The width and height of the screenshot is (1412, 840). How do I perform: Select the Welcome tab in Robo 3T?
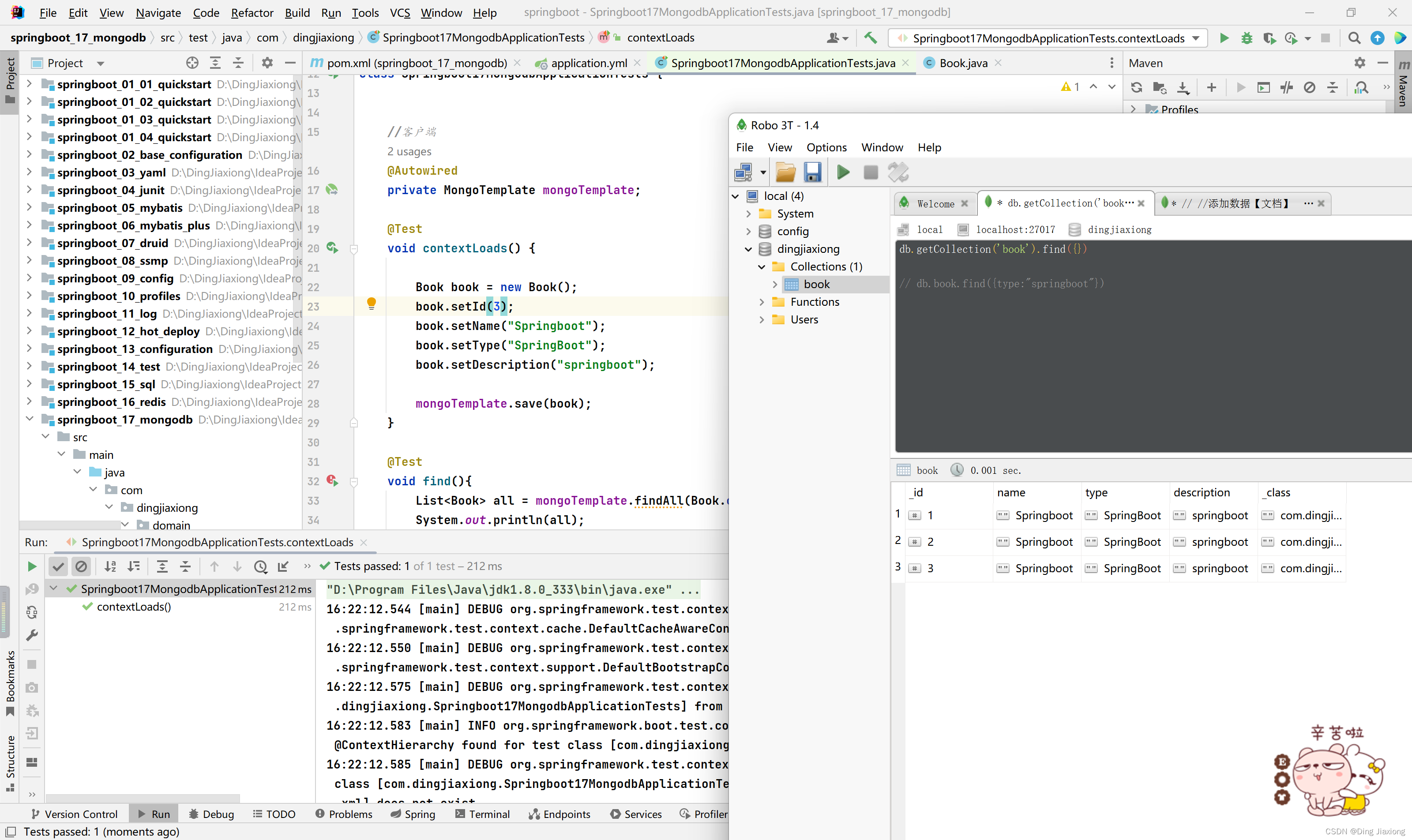pyautogui.click(x=935, y=204)
